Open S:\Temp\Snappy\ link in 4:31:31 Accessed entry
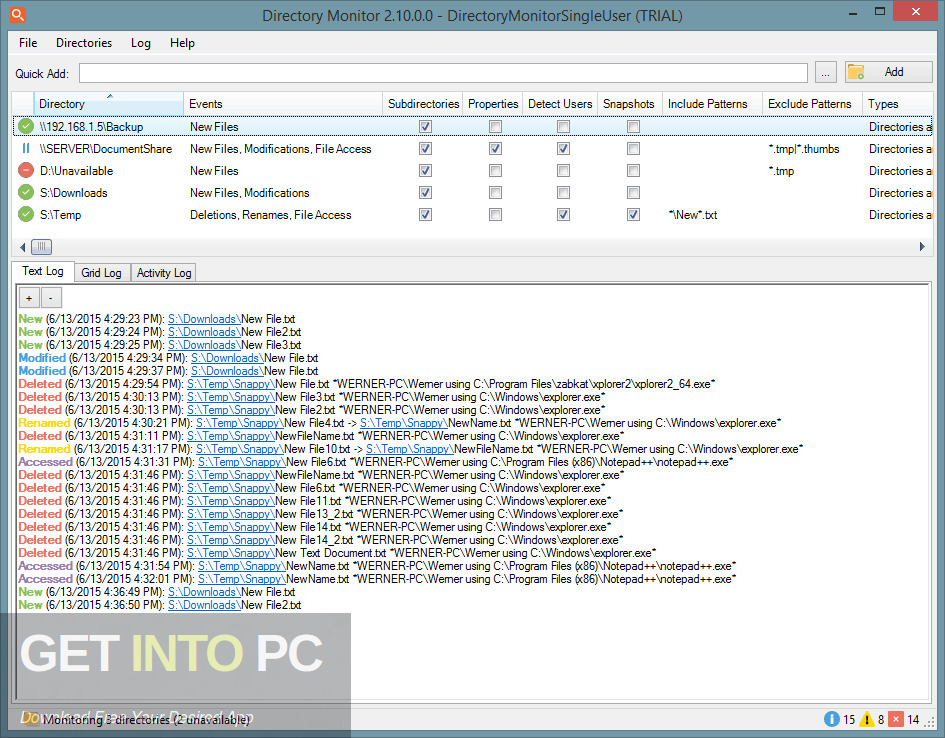The width and height of the screenshot is (945, 738). pyautogui.click(x=242, y=462)
